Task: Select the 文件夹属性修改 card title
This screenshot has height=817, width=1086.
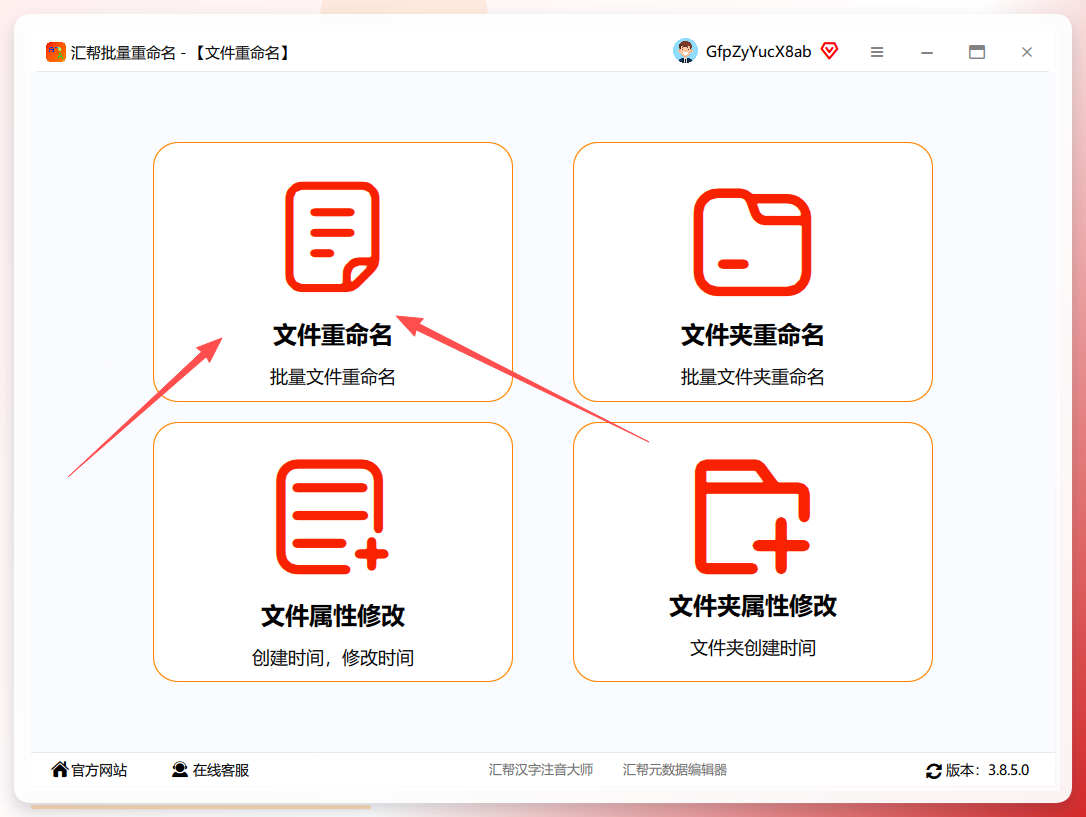Action: (x=752, y=606)
